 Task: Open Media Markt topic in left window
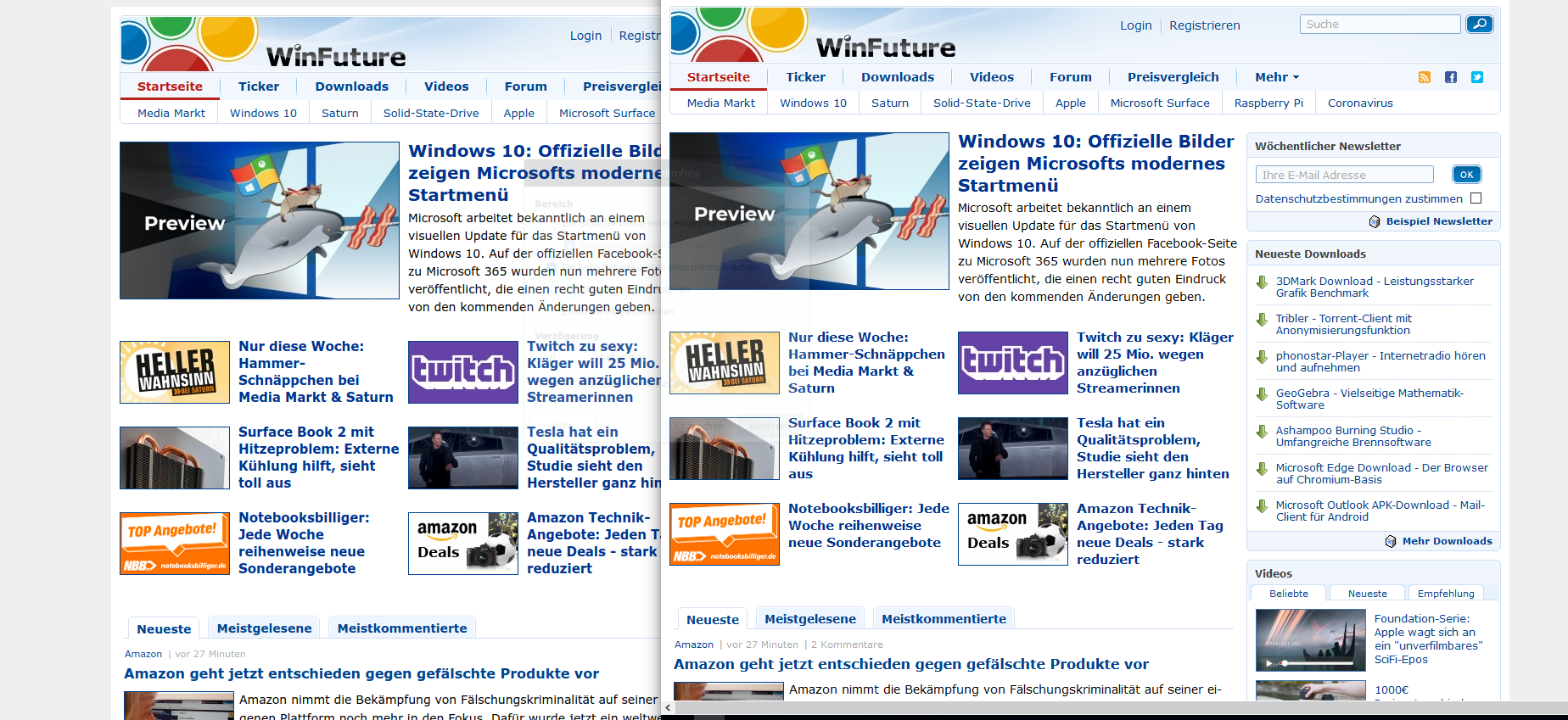click(x=171, y=113)
